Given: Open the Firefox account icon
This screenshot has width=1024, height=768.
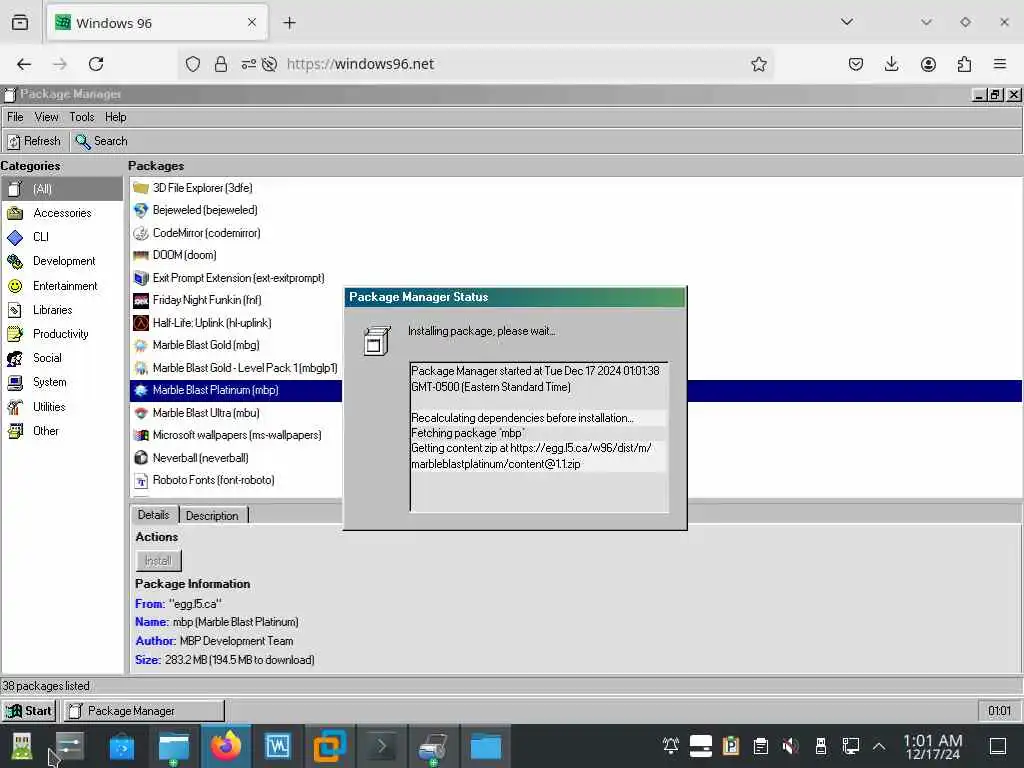Looking at the screenshot, I should pos(928,64).
